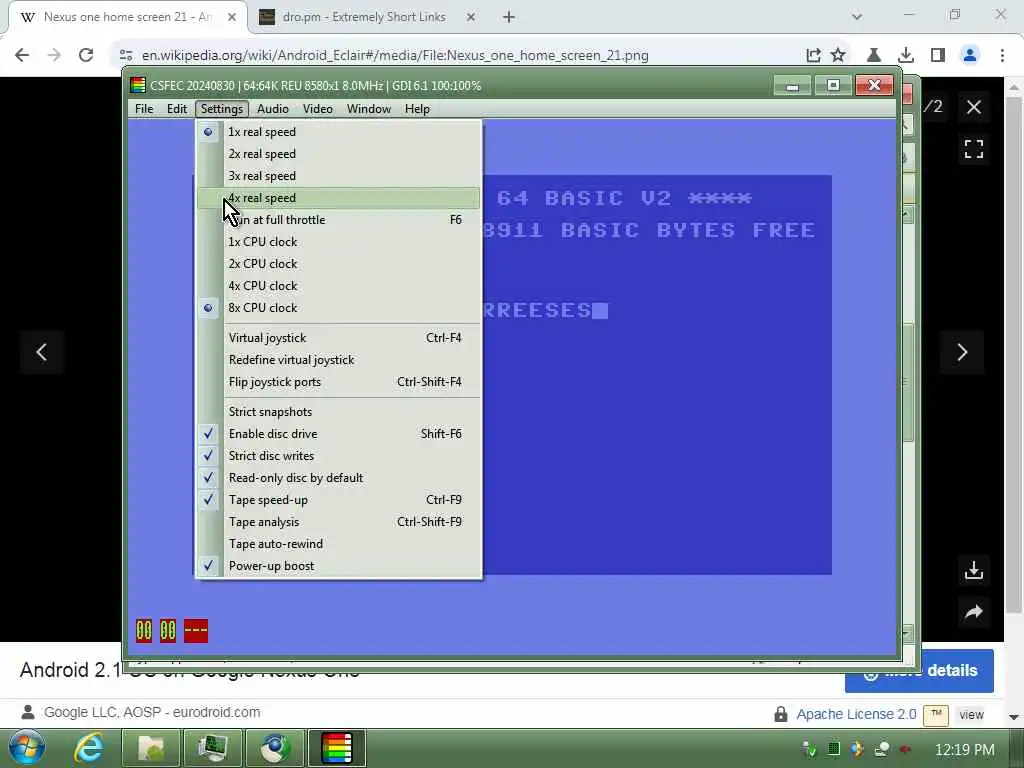Toggle Power-up boost
This screenshot has height=768, width=1024.
click(x=338, y=566)
